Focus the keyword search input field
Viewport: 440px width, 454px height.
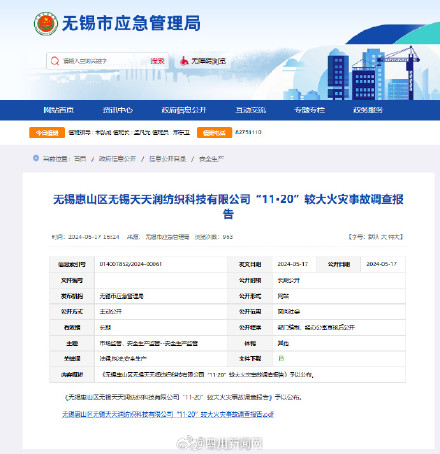(103, 61)
